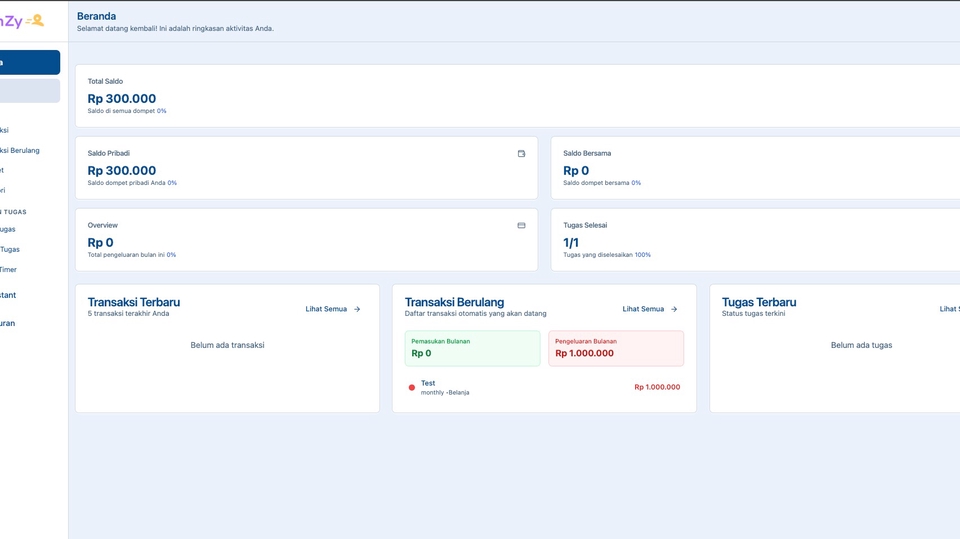960x539 pixels.
Task: Click the arrow icon beside Transaksi Terbaru's Lihat Semua
Action: click(x=357, y=309)
